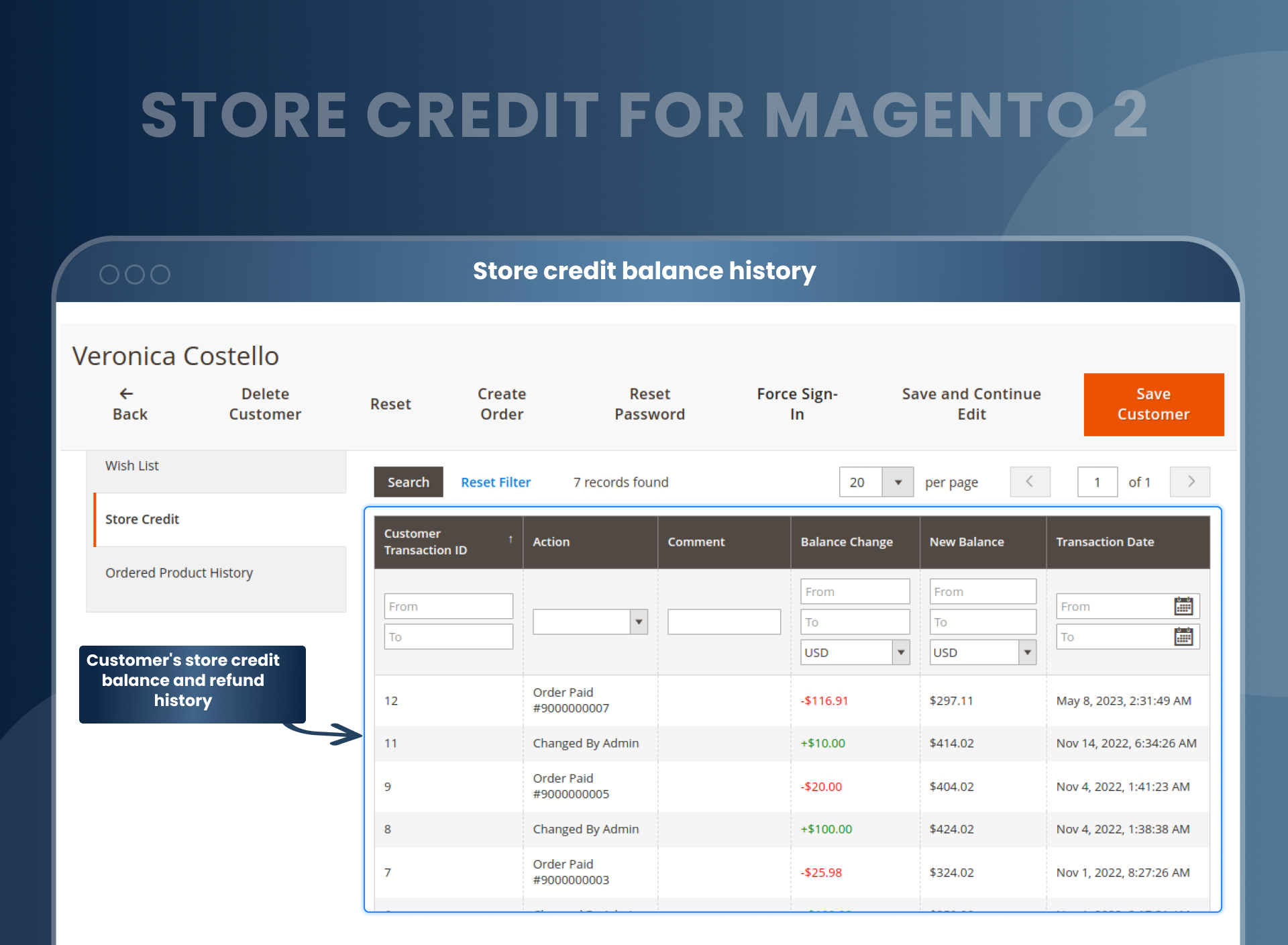
Task: Go to the previous page arrow
Action: click(x=1030, y=482)
